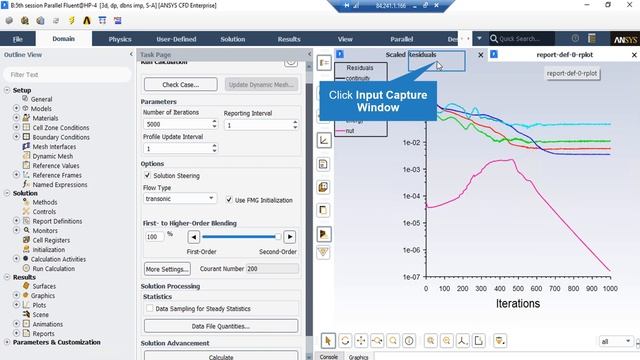Click the topmost icon in vertical graphics toolbar

[324, 62]
